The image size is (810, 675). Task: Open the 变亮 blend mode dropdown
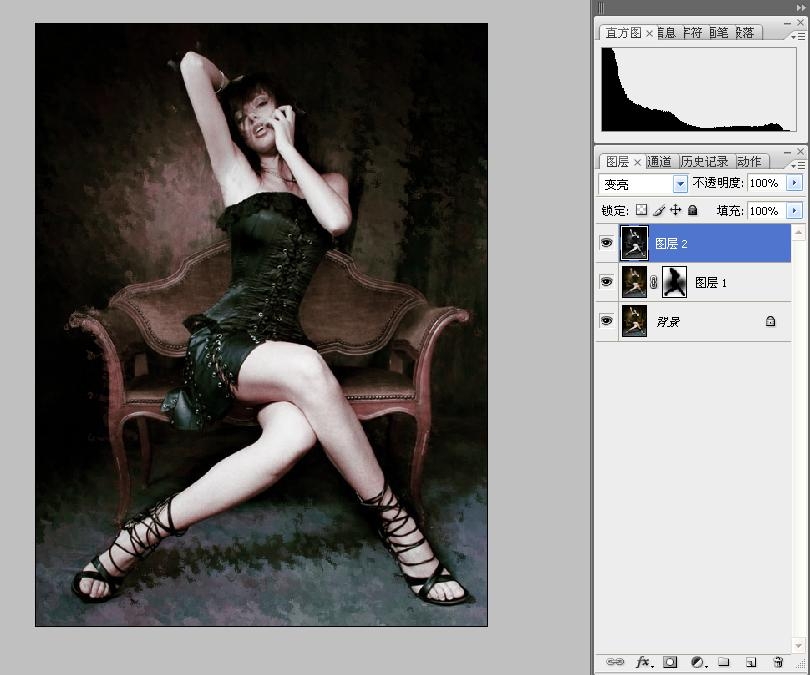[x=680, y=184]
